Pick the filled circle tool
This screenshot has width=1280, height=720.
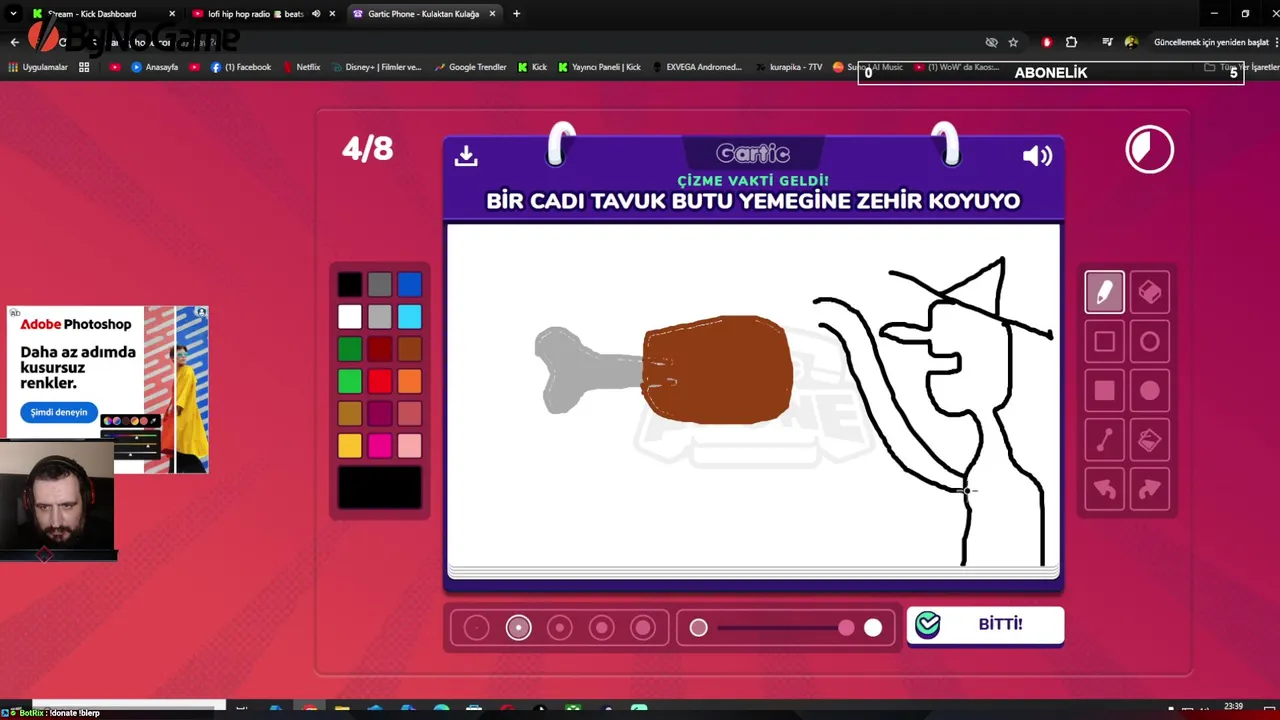[x=1149, y=391]
